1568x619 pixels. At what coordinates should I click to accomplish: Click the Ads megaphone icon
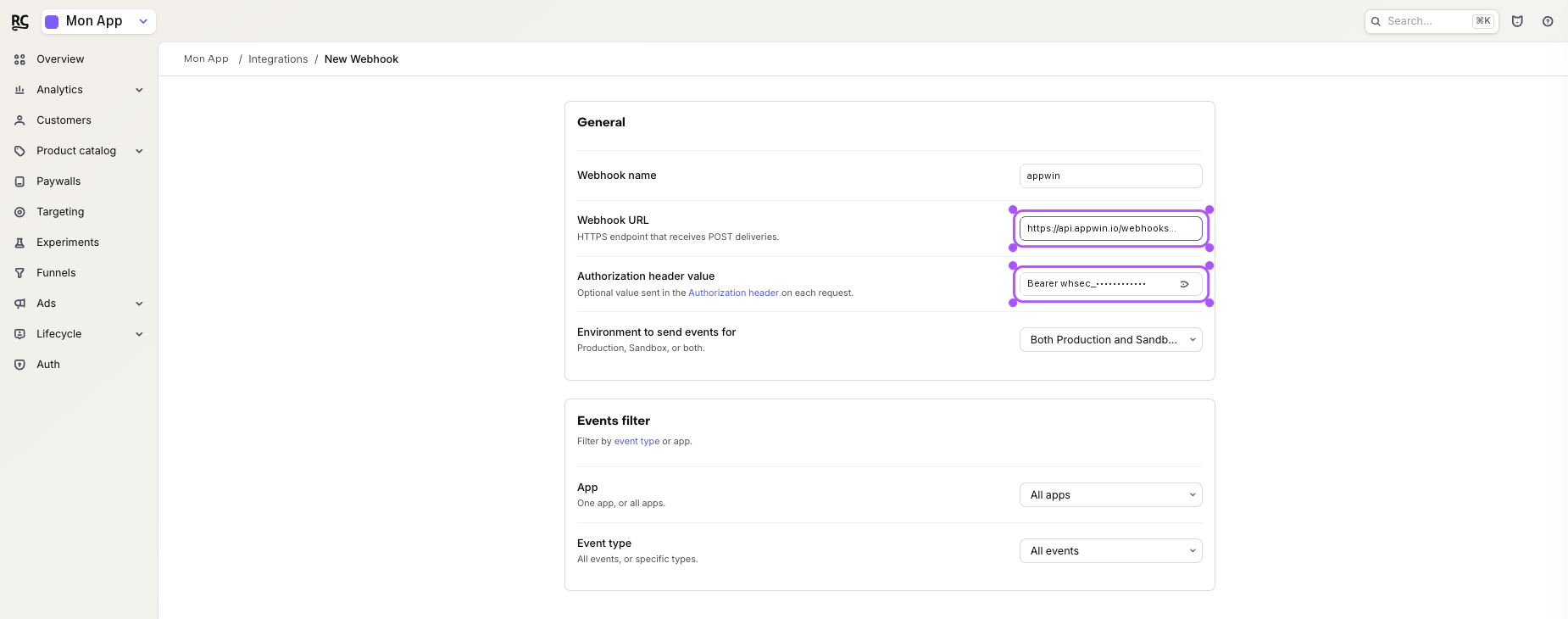point(19,304)
